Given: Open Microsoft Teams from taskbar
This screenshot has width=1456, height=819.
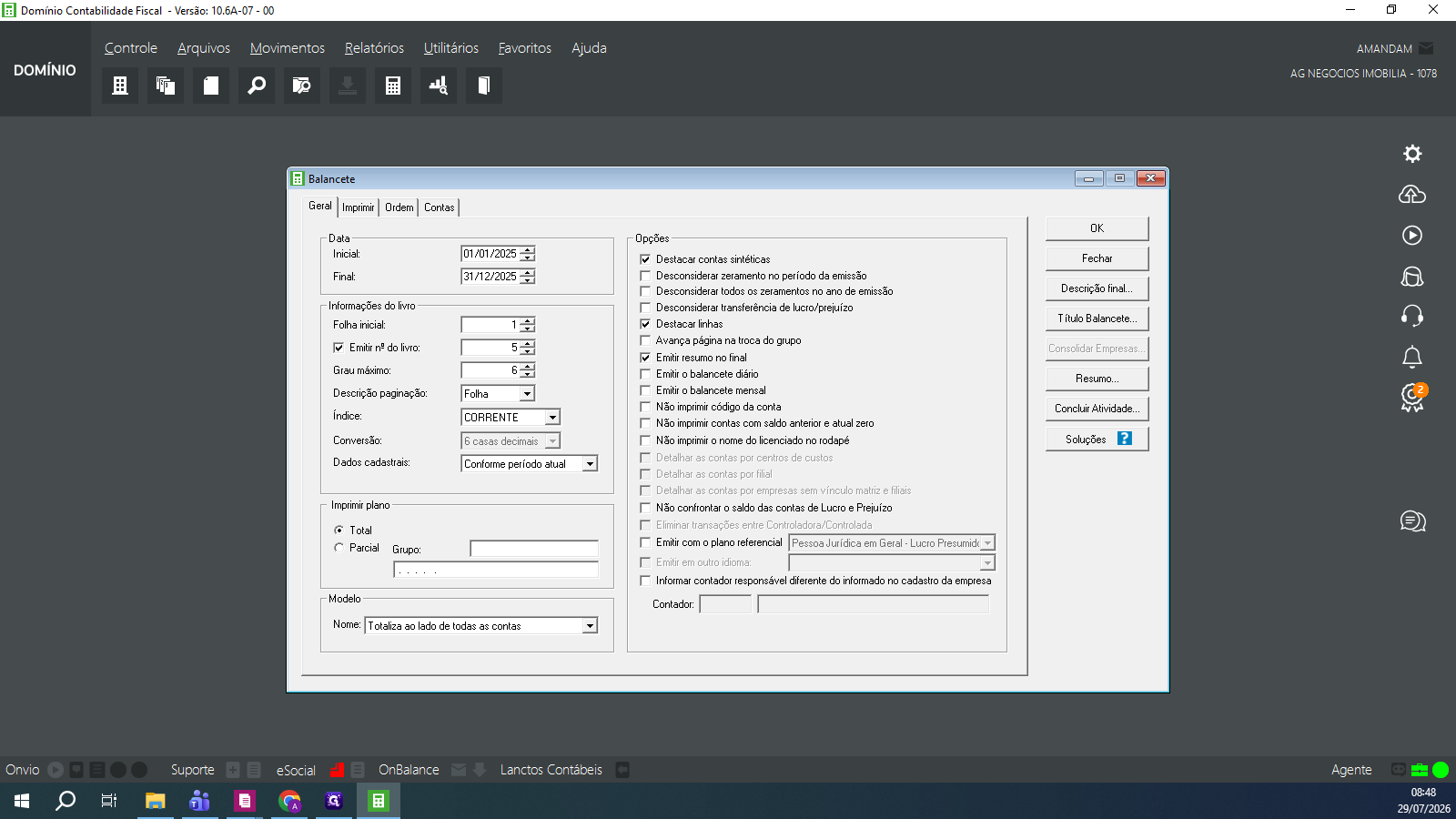Looking at the screenshot, I should 199,801.
